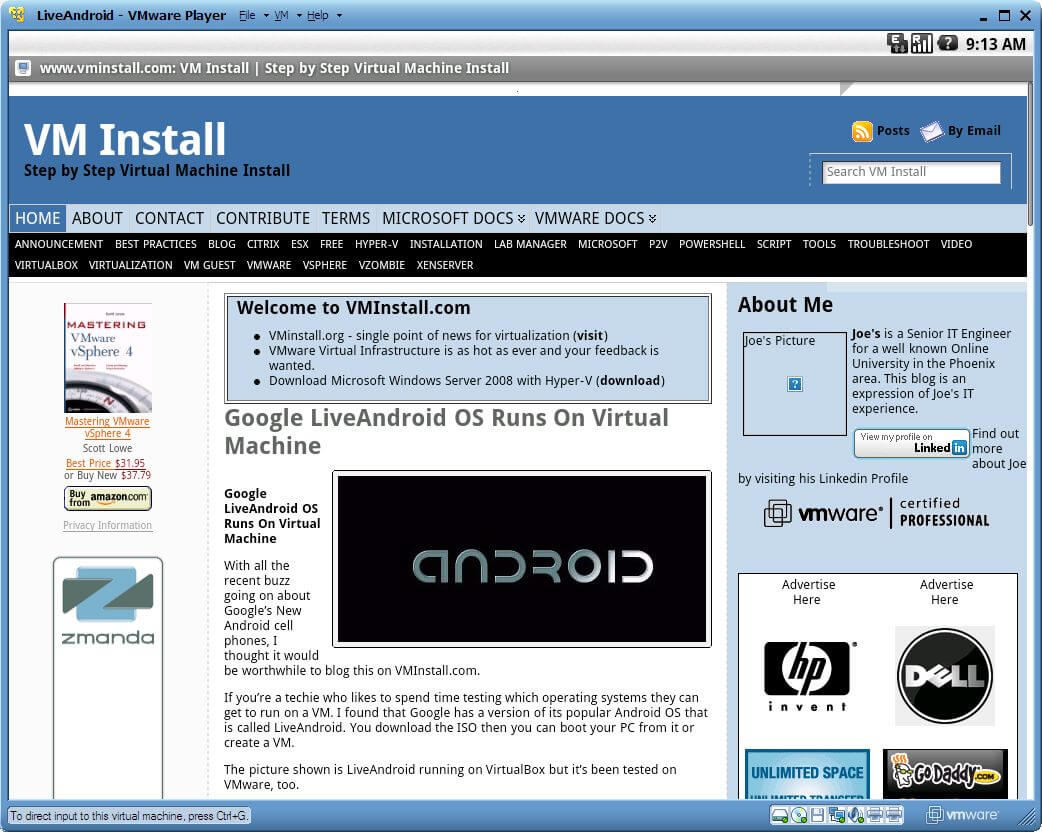Click View my profile on LinkedIn button
Image resolution: width=1042 pixels, height=832 pixels.
pos(911,444)
